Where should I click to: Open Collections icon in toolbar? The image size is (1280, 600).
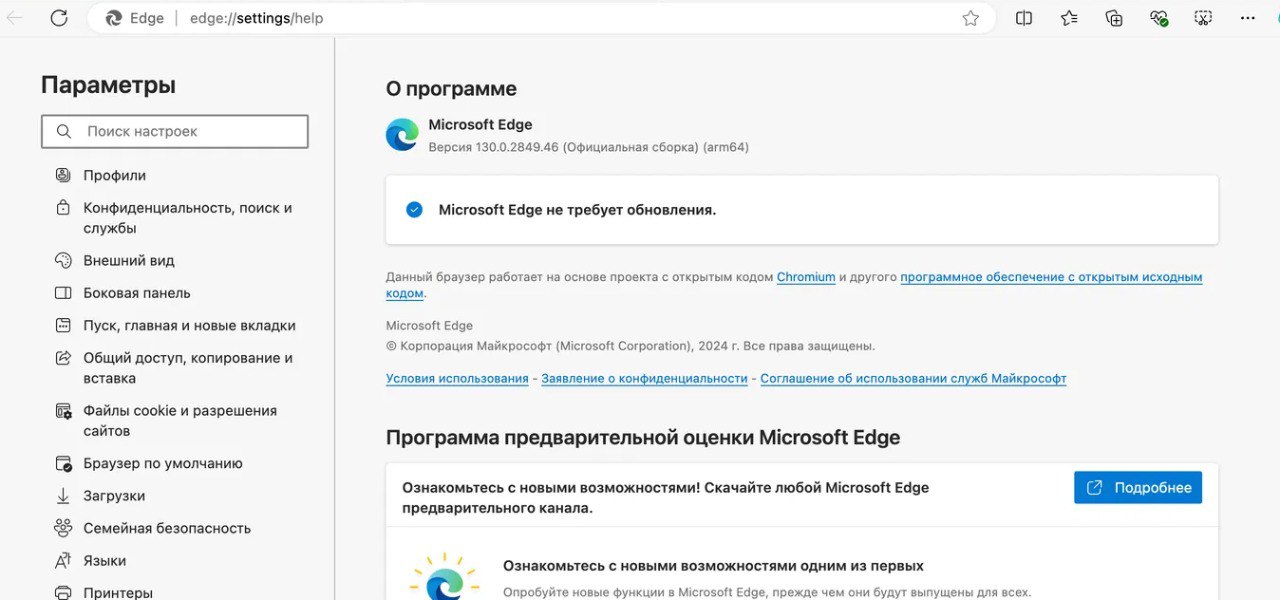(1114, 18)
